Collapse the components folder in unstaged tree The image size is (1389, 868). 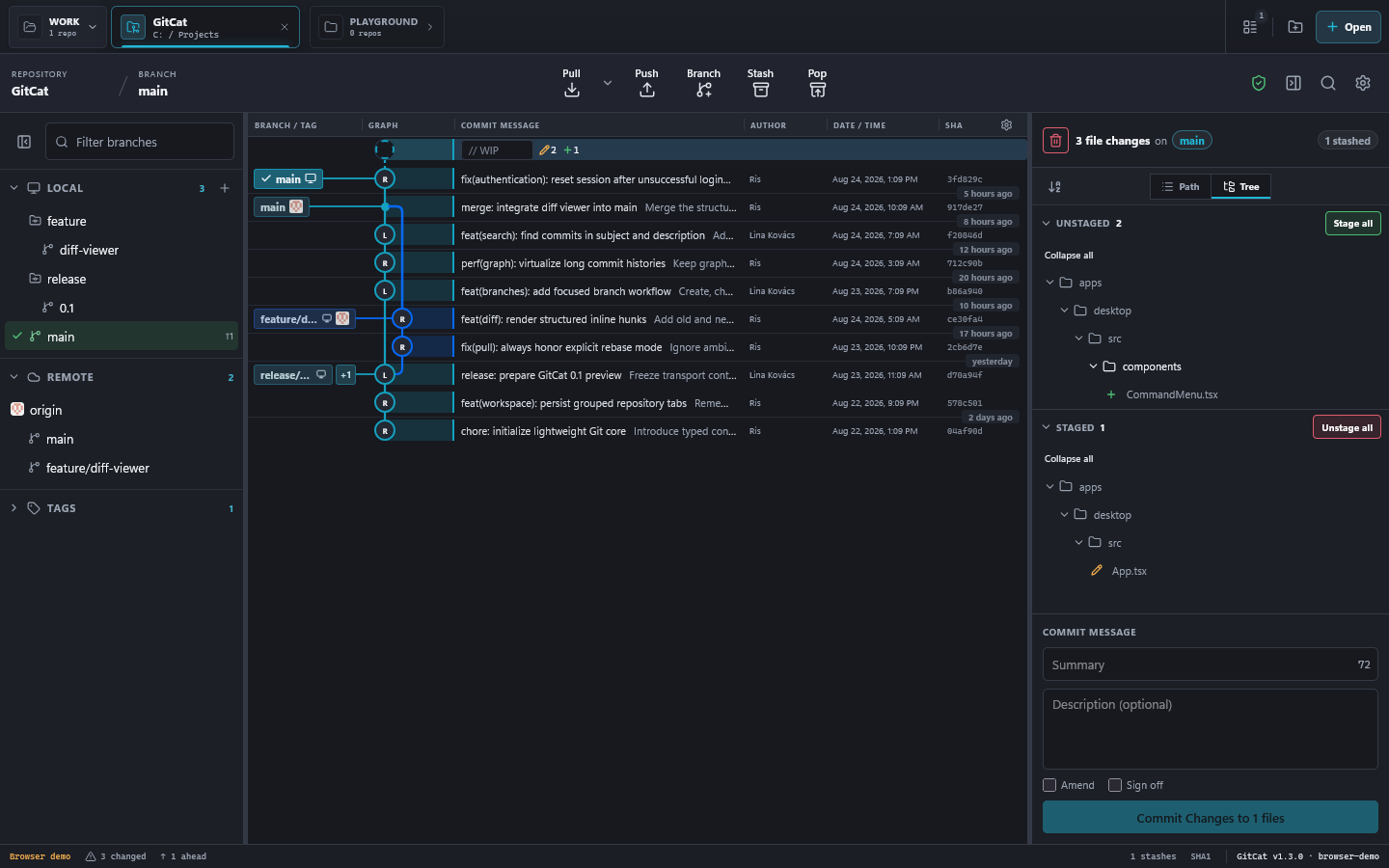(1093, 366)
